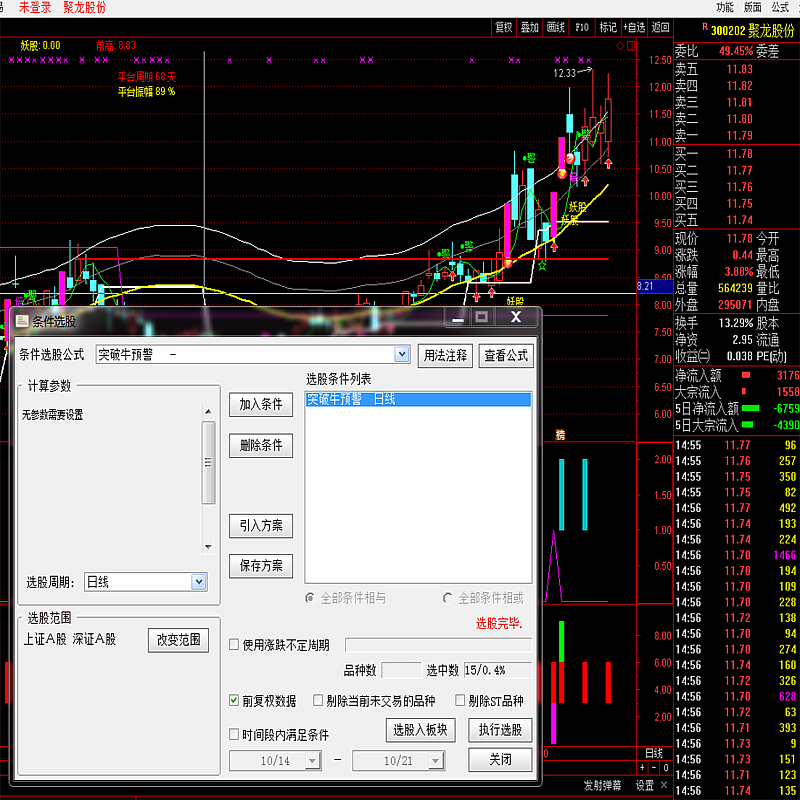
Task: Click the 复权 toolbar button
Action: pyautogui.click(x=504, y=27)
